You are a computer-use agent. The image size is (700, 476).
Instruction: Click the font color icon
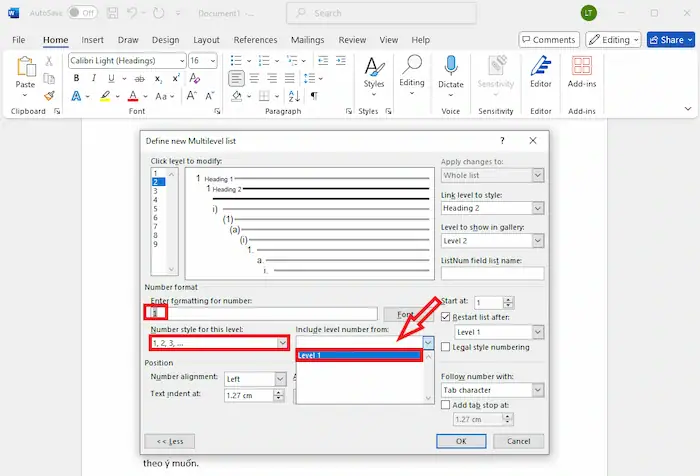132,96
